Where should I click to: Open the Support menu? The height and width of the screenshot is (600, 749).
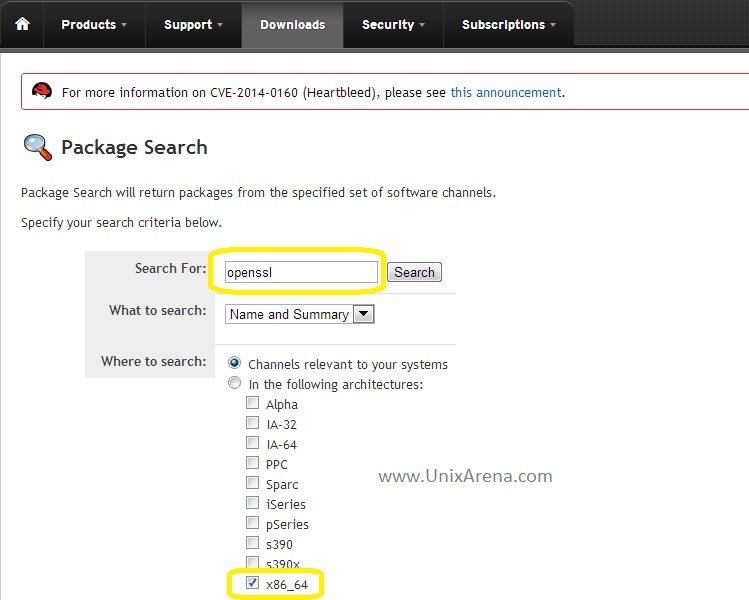tap(193, 24)
